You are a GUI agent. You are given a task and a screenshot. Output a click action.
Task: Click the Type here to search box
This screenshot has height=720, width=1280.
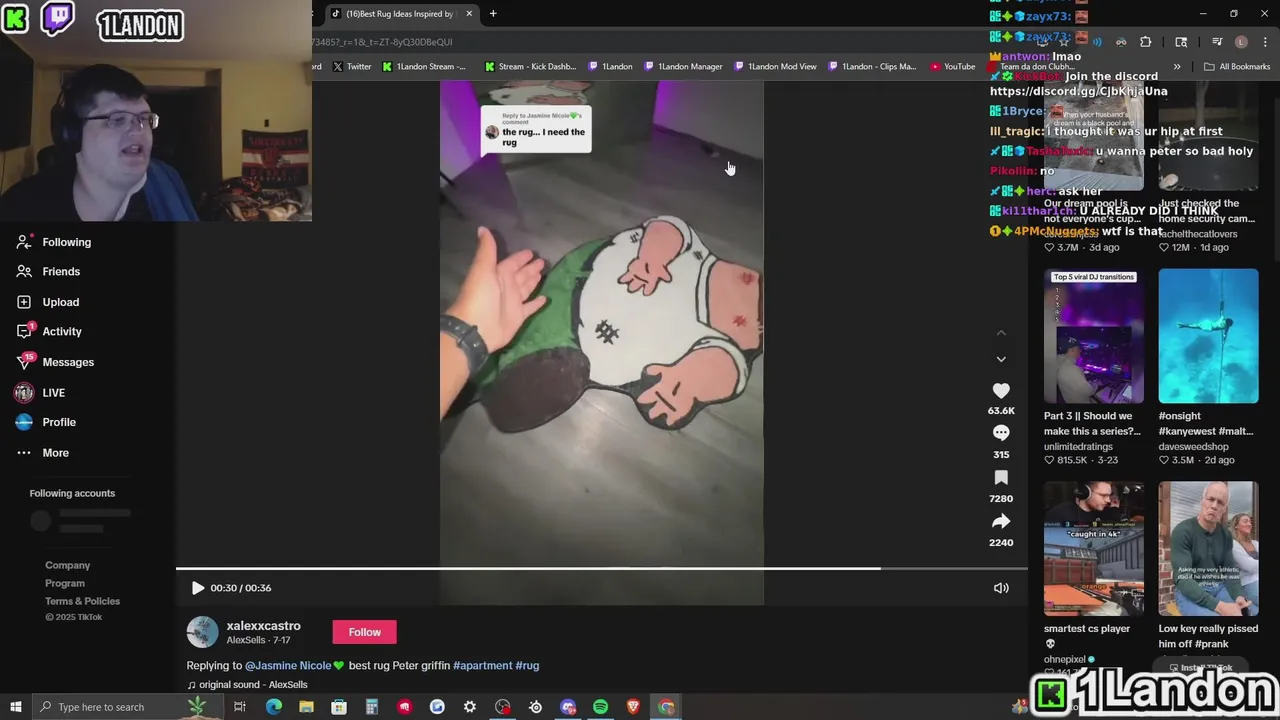coord(126,707)
